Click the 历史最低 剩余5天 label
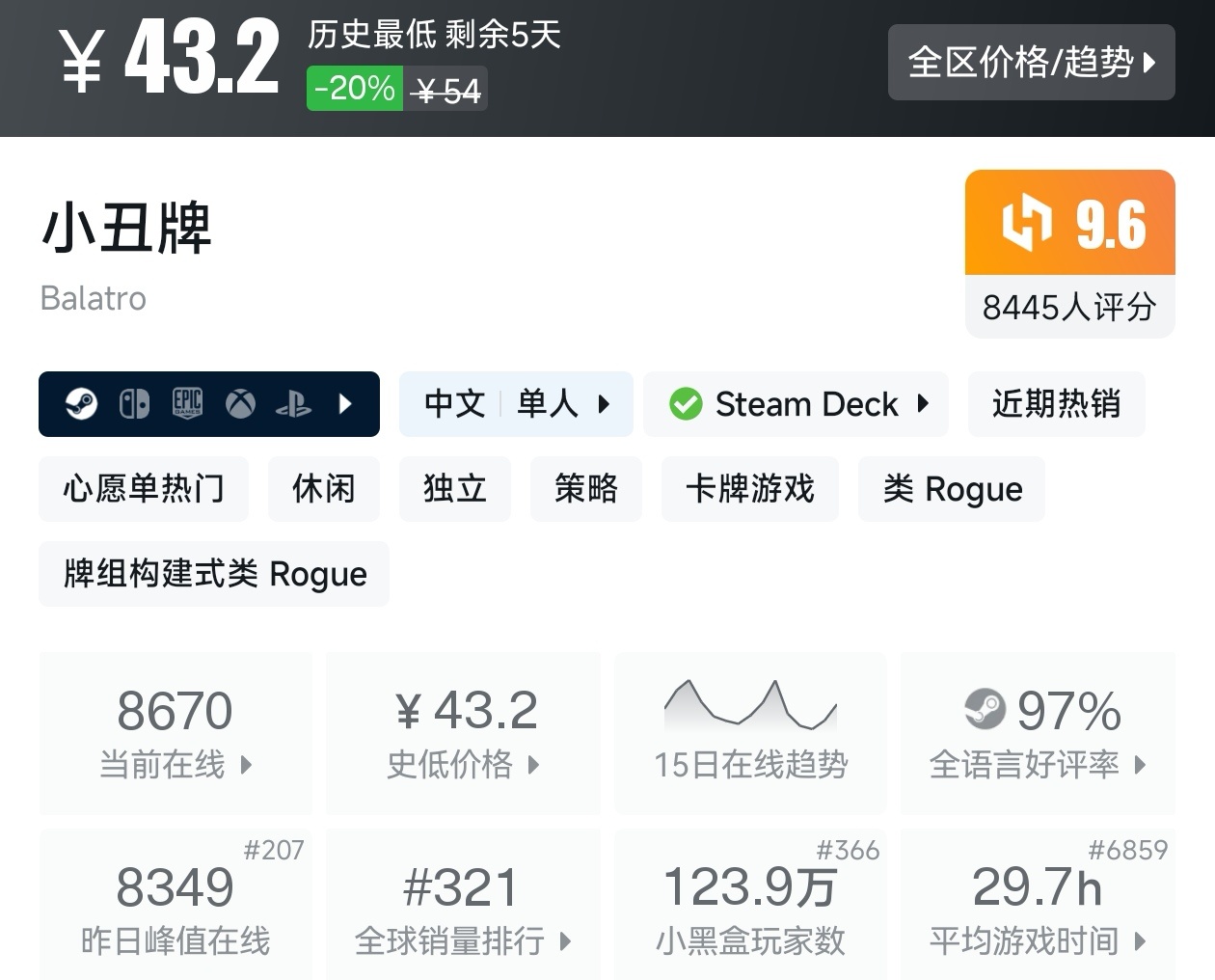The image size is (1215, 980). (x=434, y=35)
